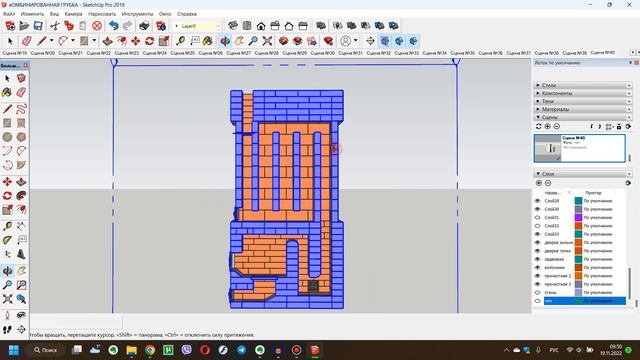Switch to scene tab Сцена №25

pyautogui.click(x=182, y=53)
